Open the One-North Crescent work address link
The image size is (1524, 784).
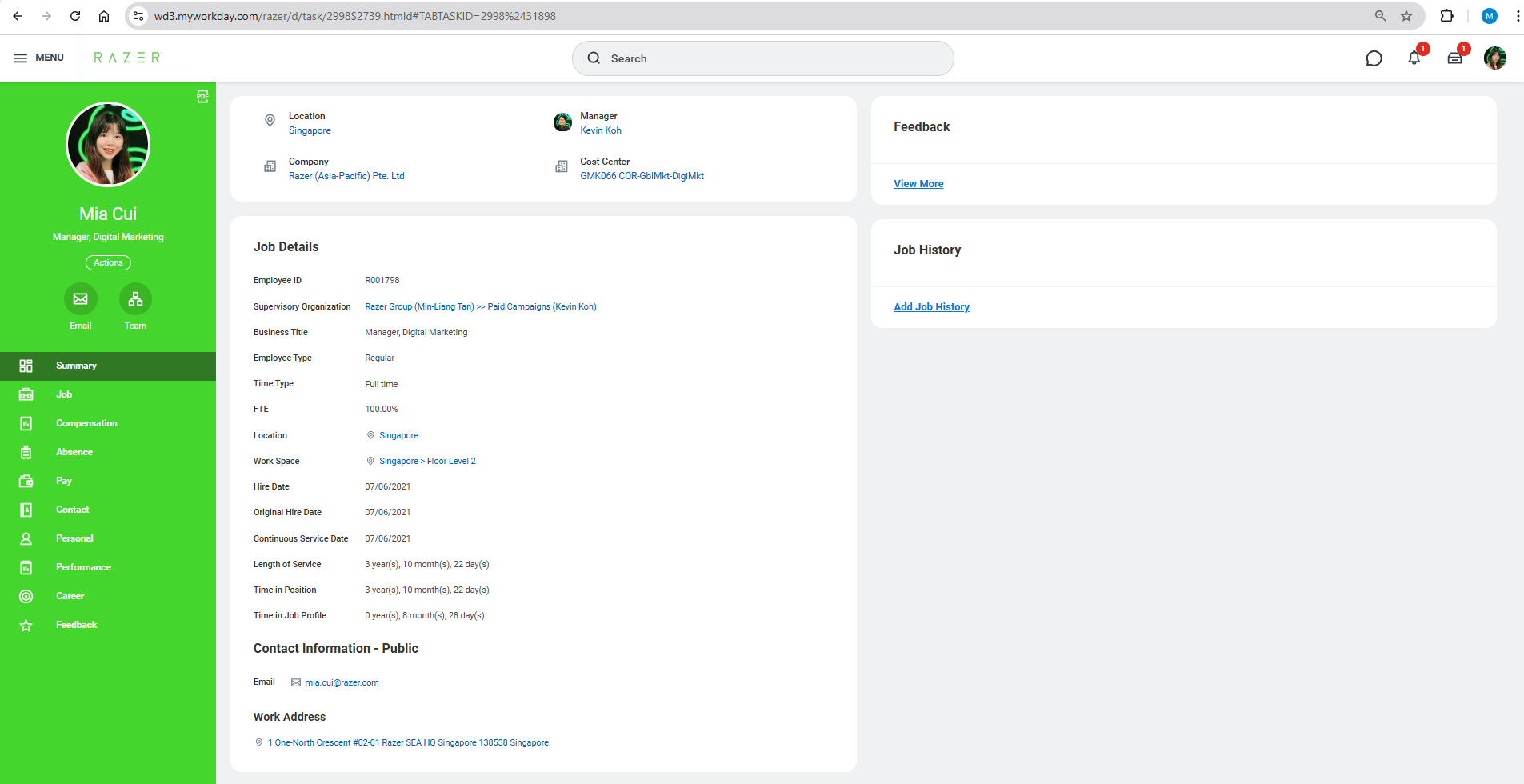pyautogui.click(x=408, y=742)
